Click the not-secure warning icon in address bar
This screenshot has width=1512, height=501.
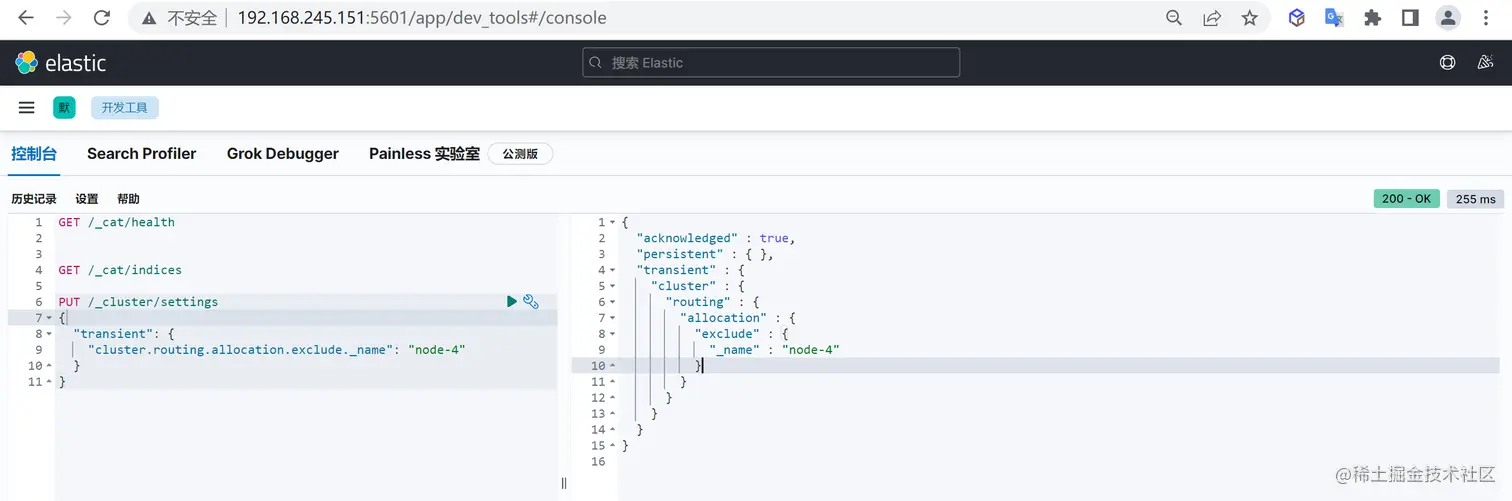click(148, 18)
